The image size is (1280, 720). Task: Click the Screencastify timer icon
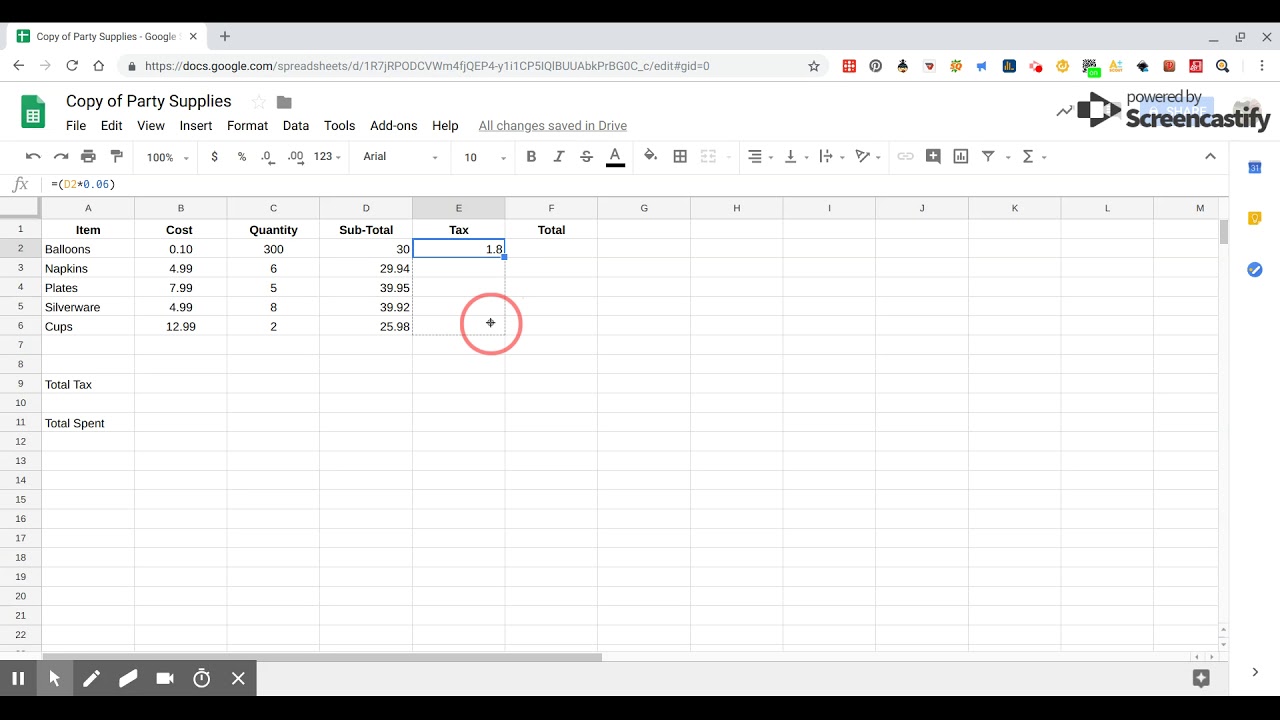202,678
